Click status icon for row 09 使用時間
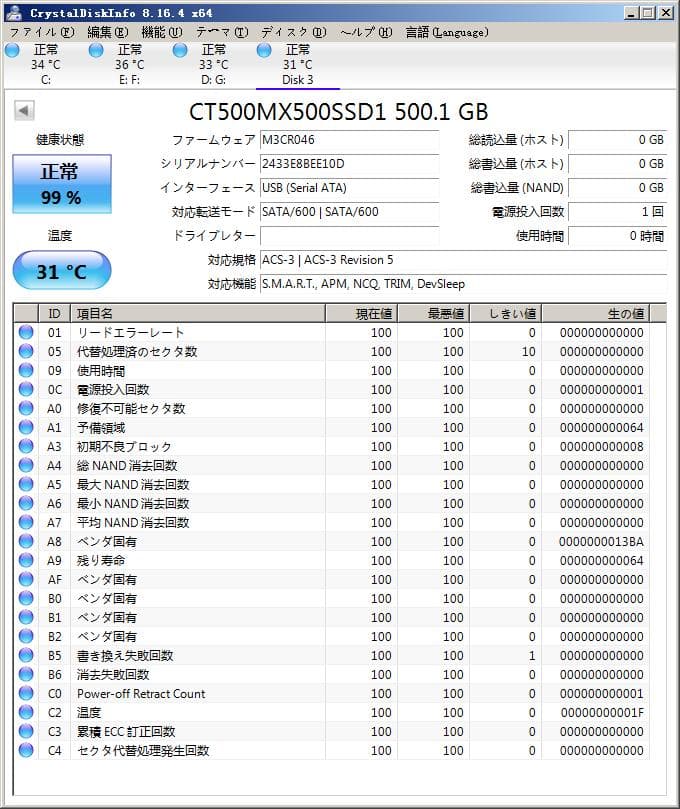Image resolution: width=680 pixels, height=809 pixels. (x=26, y=370)
